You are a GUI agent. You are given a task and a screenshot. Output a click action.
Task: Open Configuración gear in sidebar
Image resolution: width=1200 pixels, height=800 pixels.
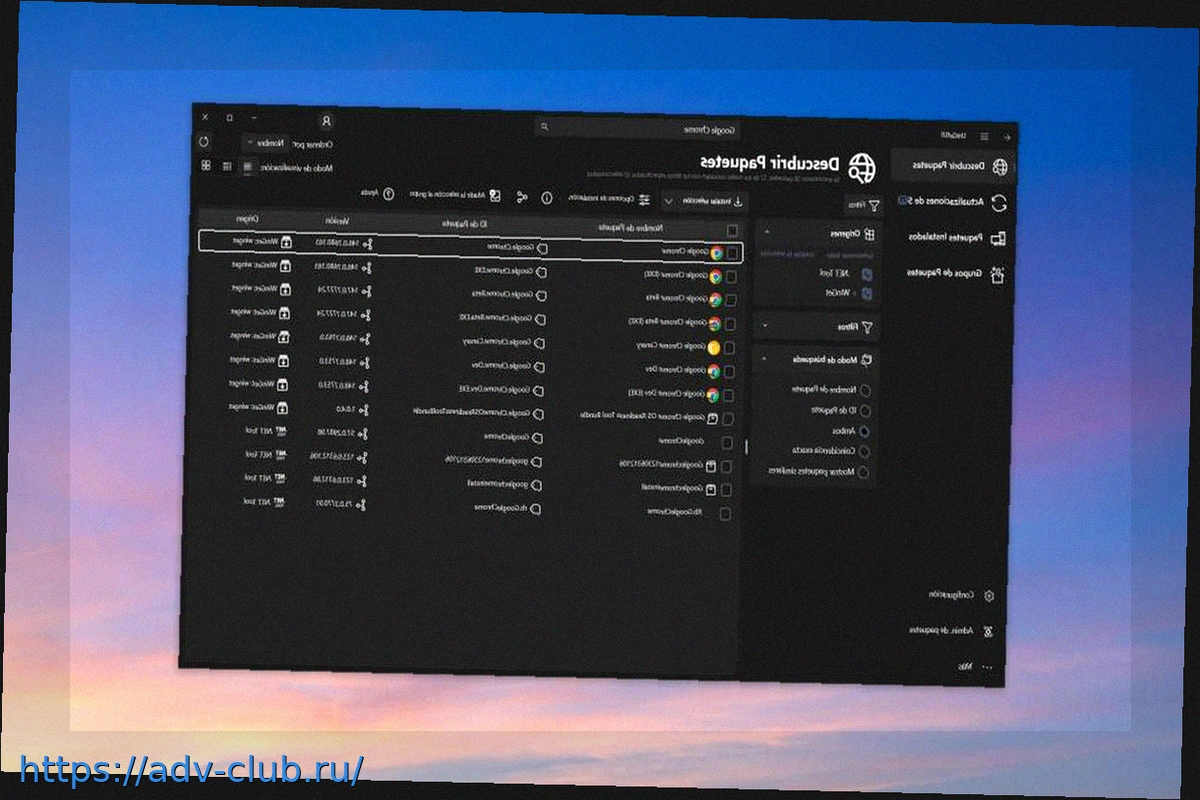988,595
